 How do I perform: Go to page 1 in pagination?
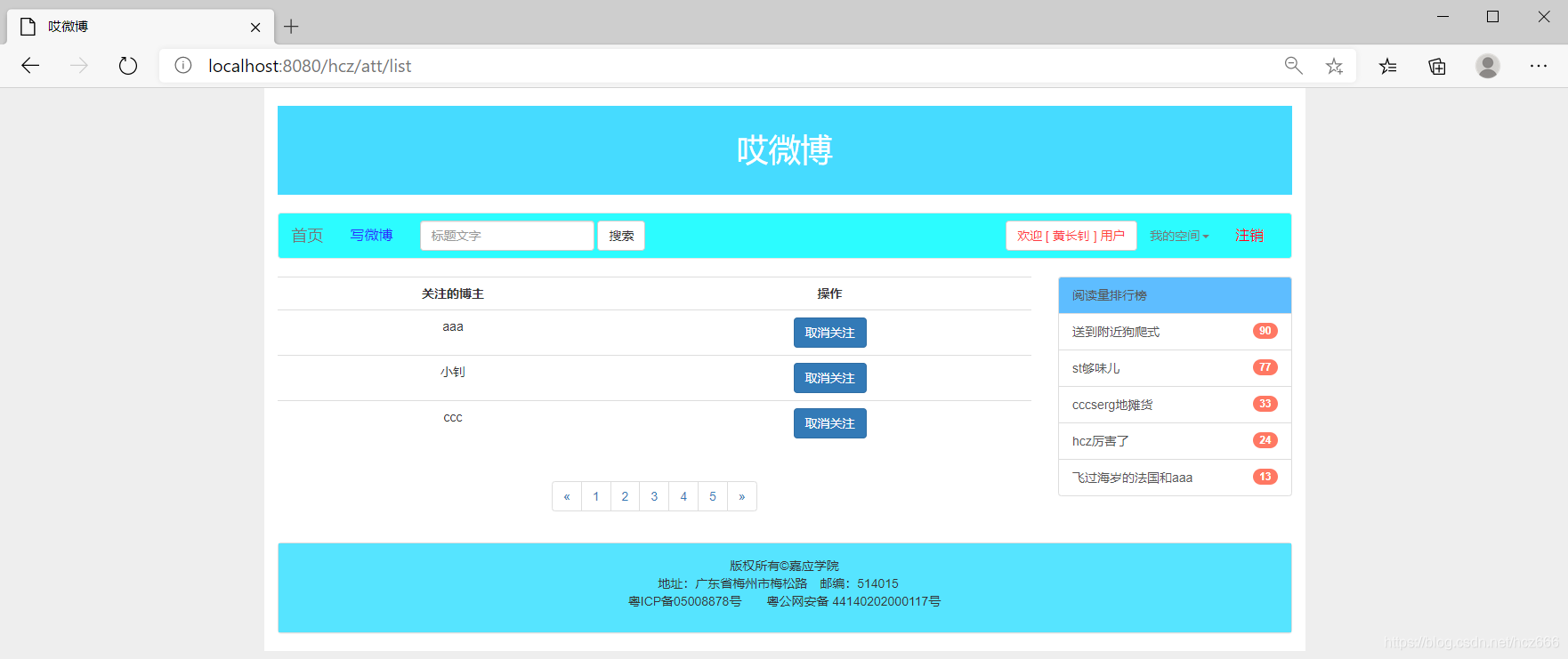596,496
